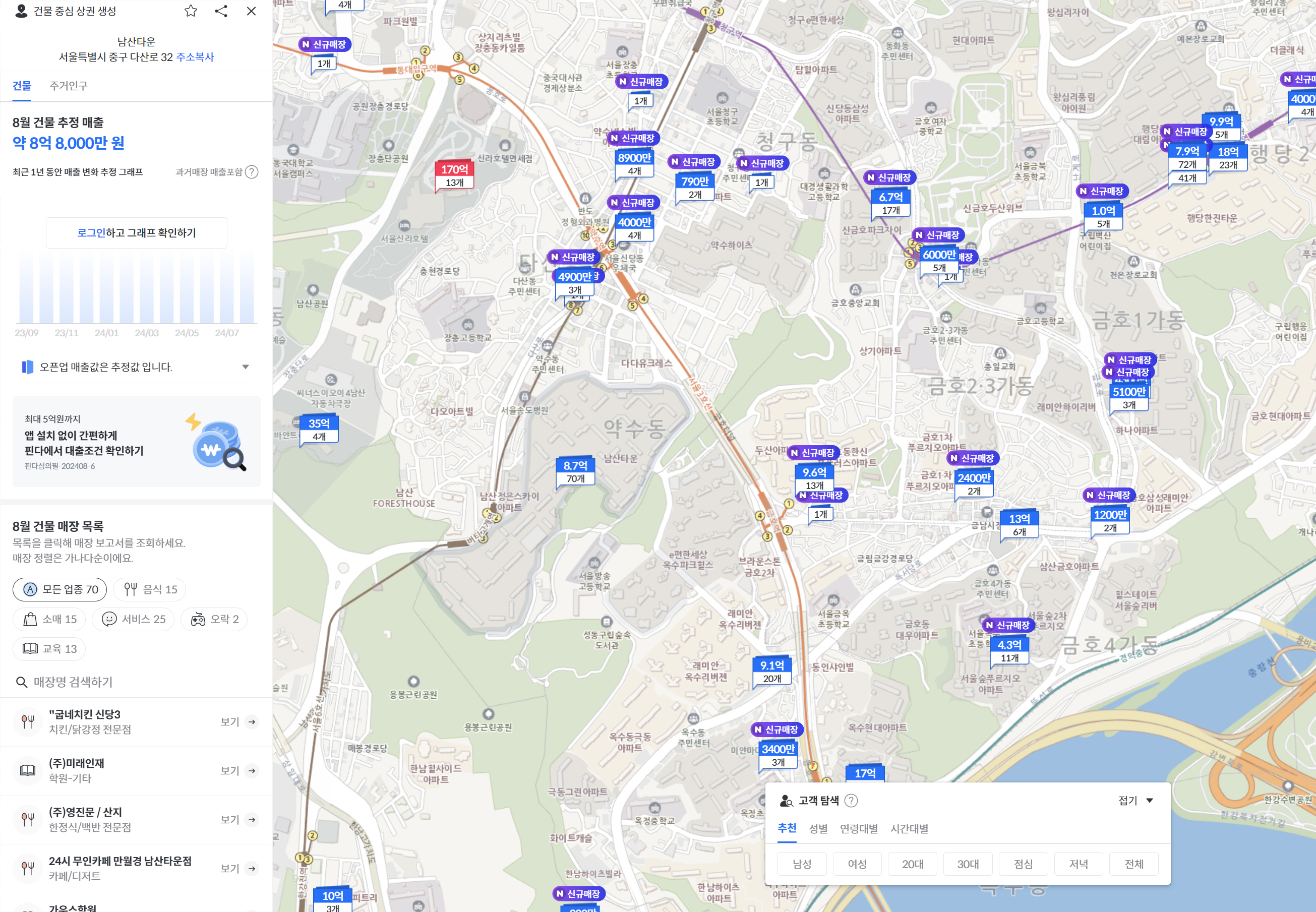Select the 교육 13 category filter
This screenshot has width=1316, height=912.
[x=49, y=648]
